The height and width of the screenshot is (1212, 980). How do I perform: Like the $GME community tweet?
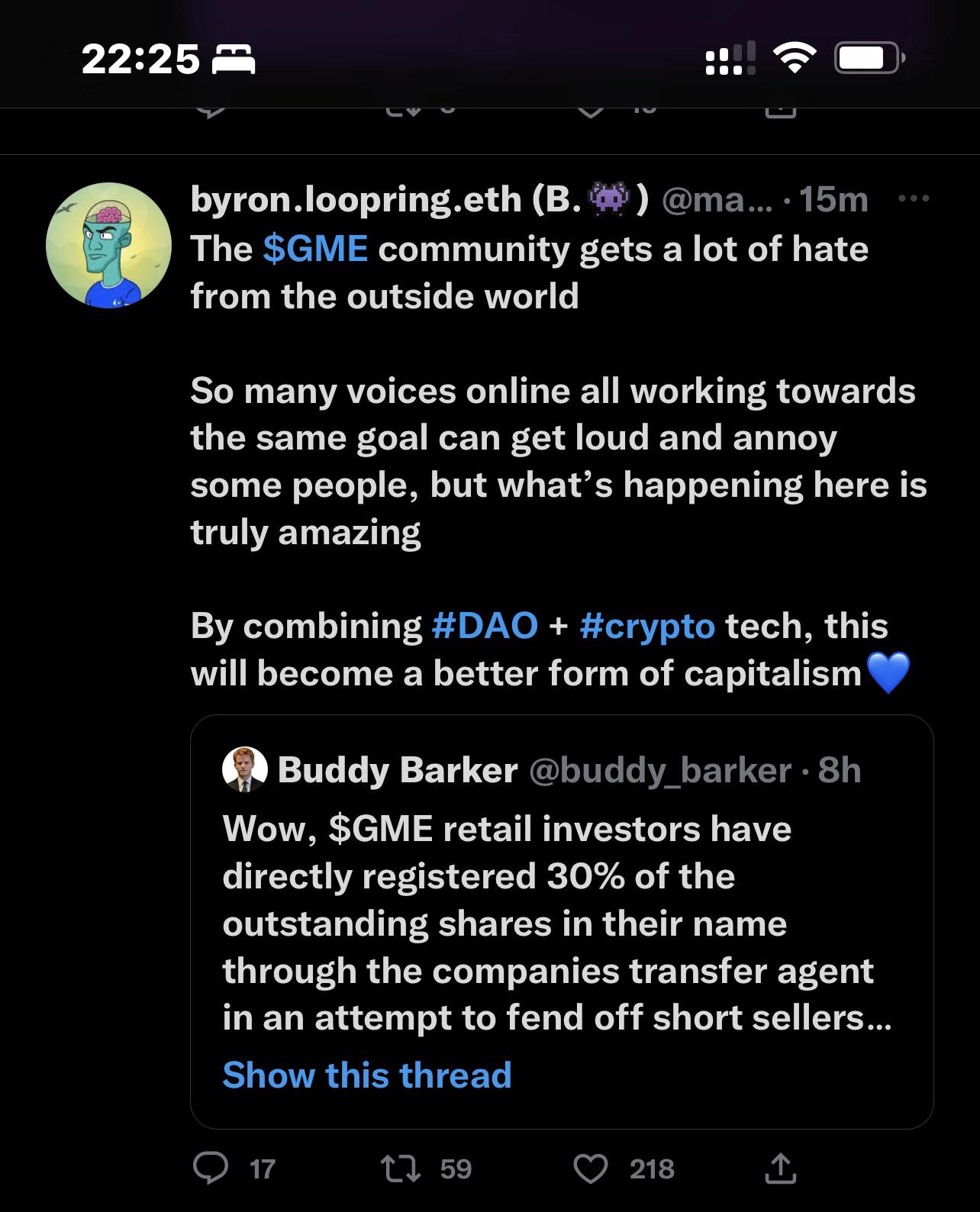[x=595, y=1168]
